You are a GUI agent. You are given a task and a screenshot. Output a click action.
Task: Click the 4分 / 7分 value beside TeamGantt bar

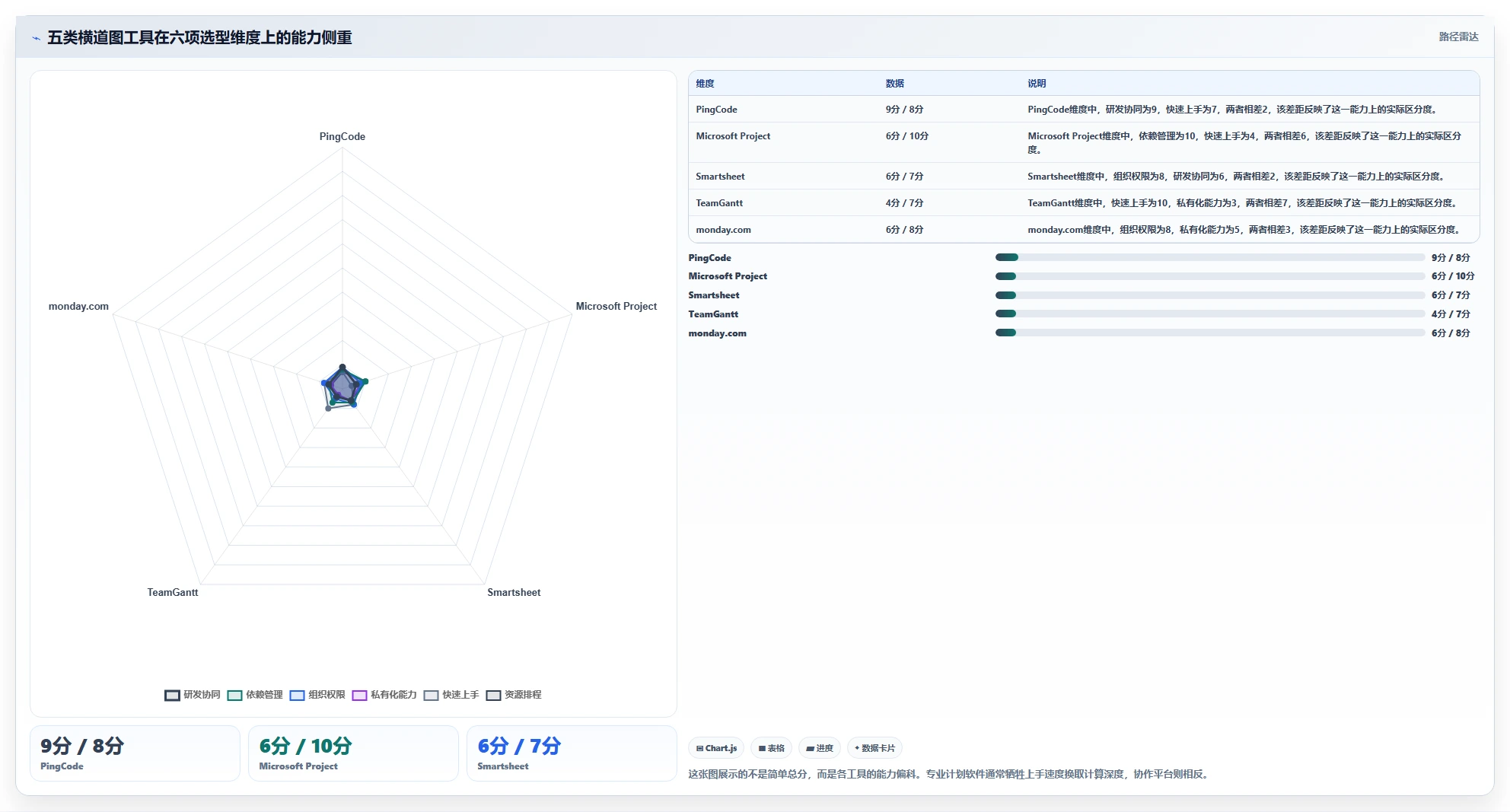pos(1451,314)
